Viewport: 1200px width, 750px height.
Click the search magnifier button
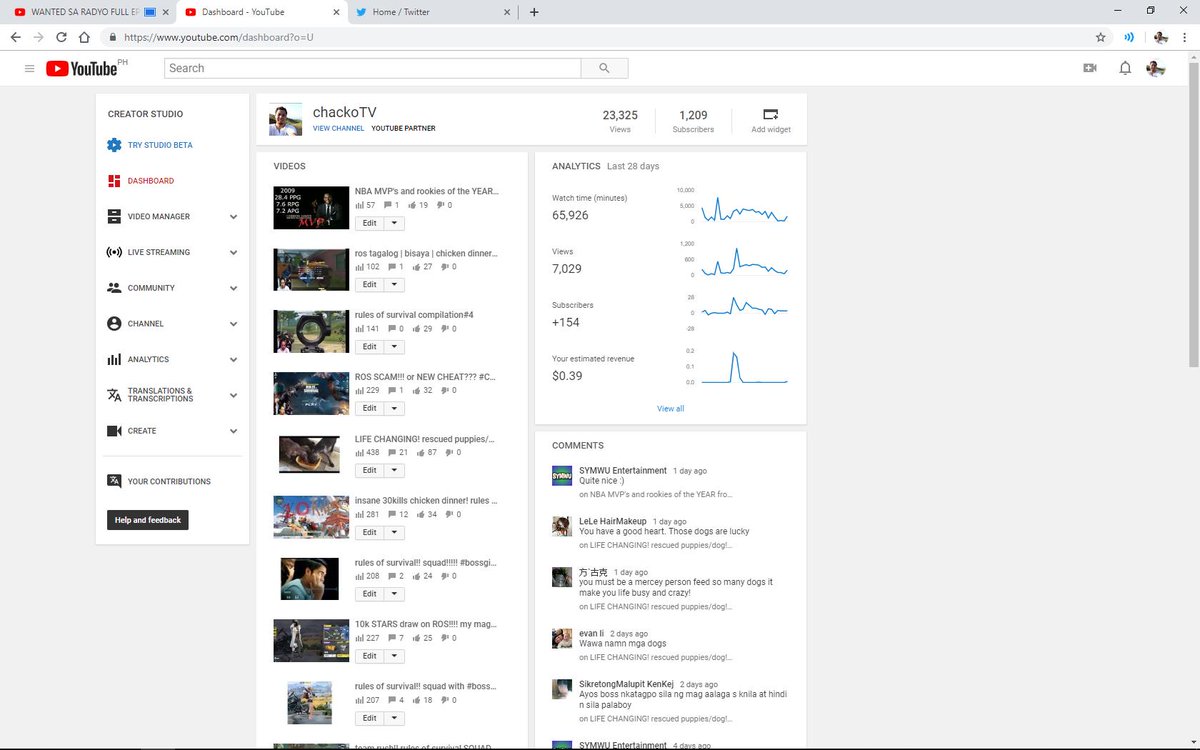point(604,68)
